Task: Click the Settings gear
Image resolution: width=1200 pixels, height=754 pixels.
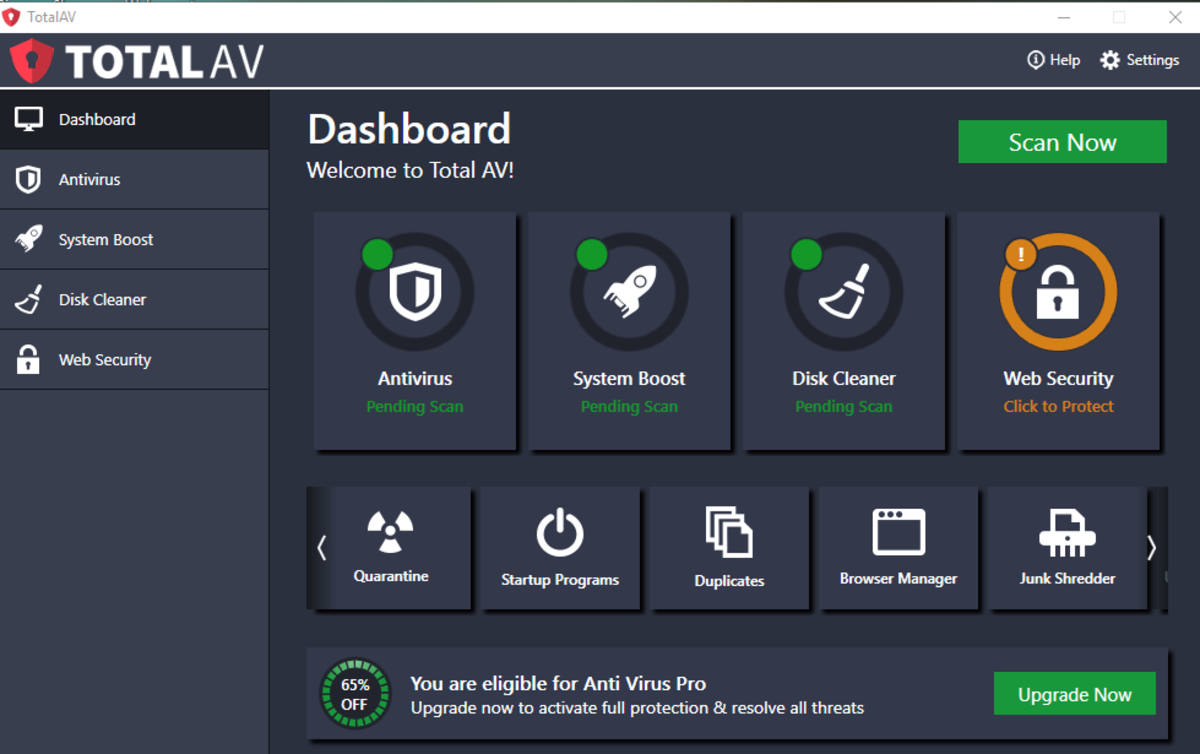Action: (x=1110, y=60)
